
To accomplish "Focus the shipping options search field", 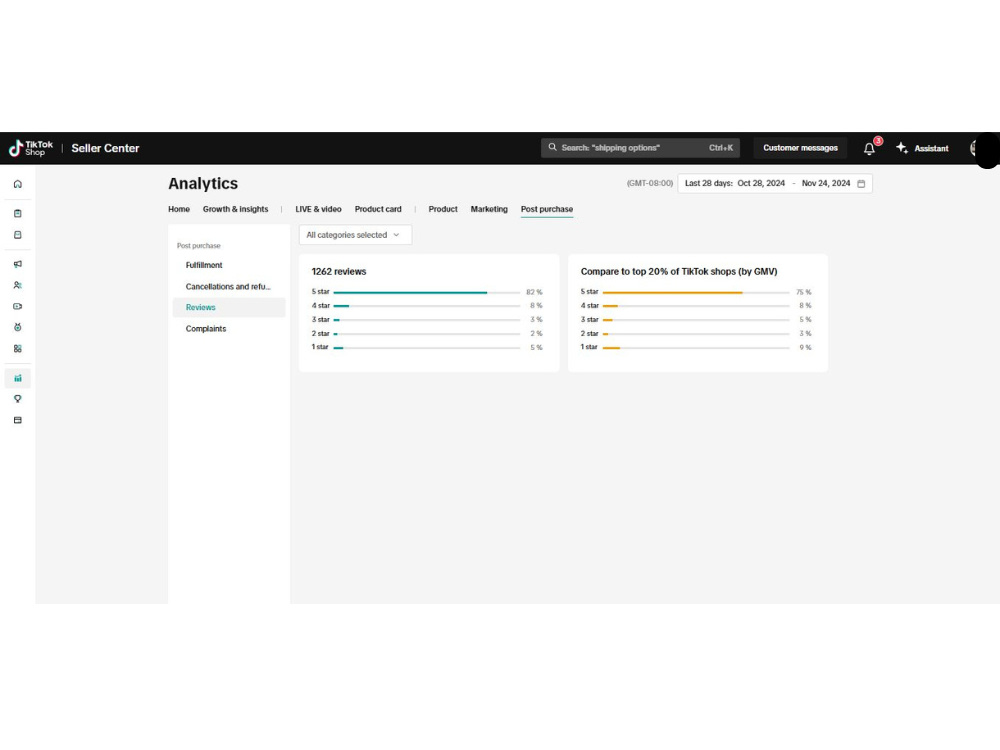I will [x=640, y=148].
